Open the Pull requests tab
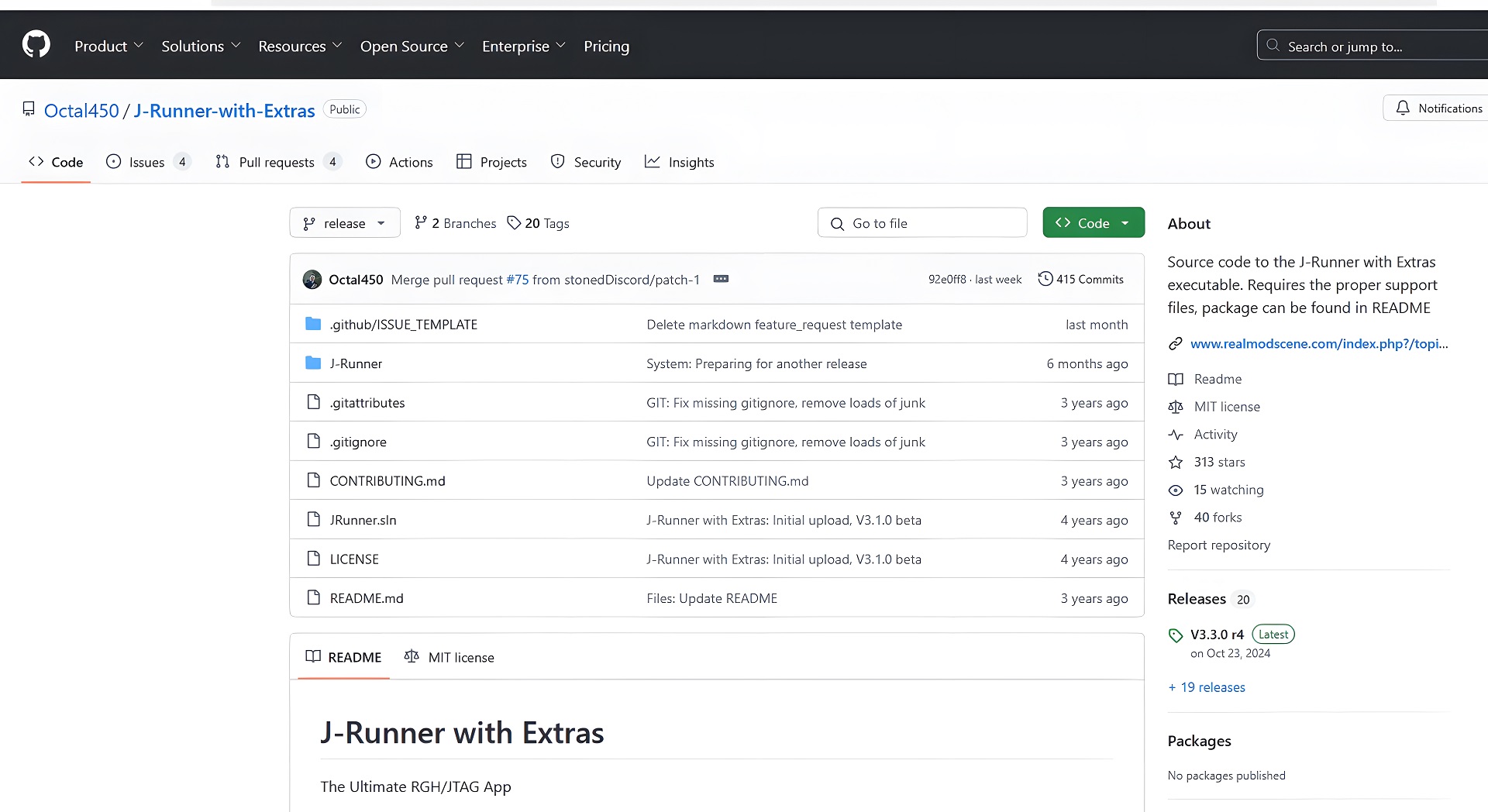 (277, 162)
